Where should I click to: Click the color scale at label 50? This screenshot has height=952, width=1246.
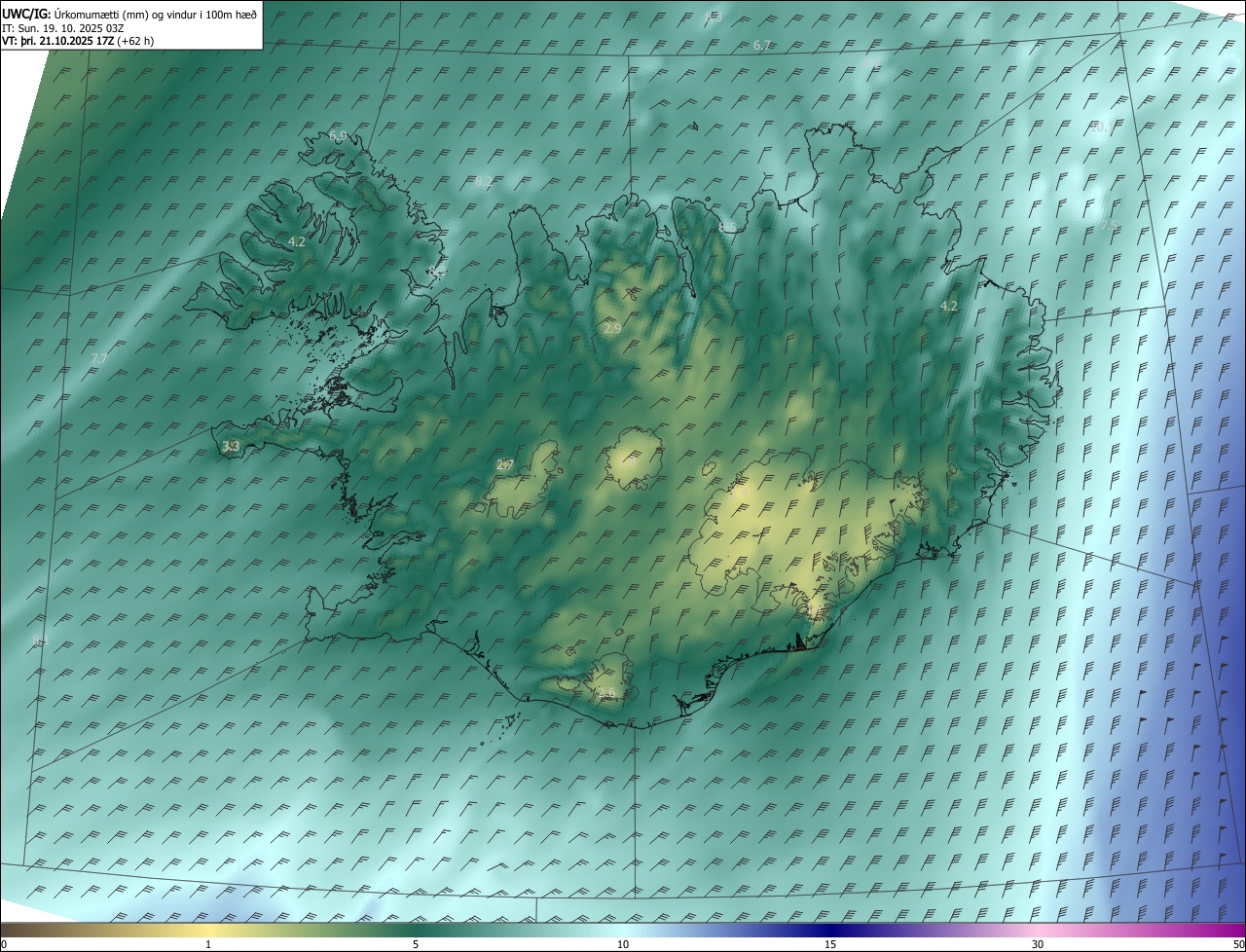[x=1239, y=944]
